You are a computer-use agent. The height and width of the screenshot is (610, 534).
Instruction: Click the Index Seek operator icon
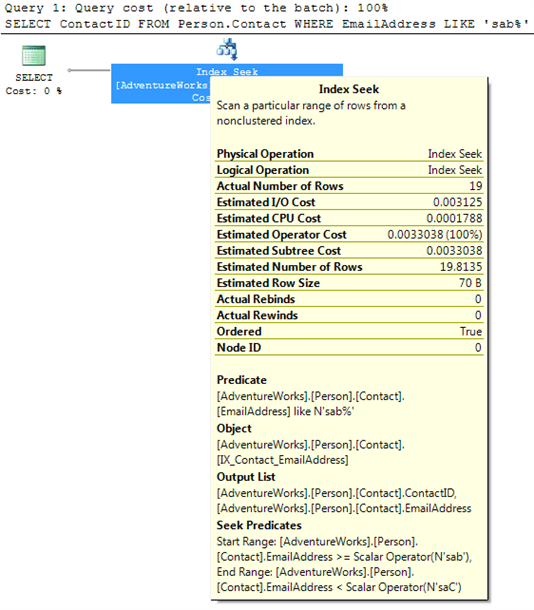[227, 49]
